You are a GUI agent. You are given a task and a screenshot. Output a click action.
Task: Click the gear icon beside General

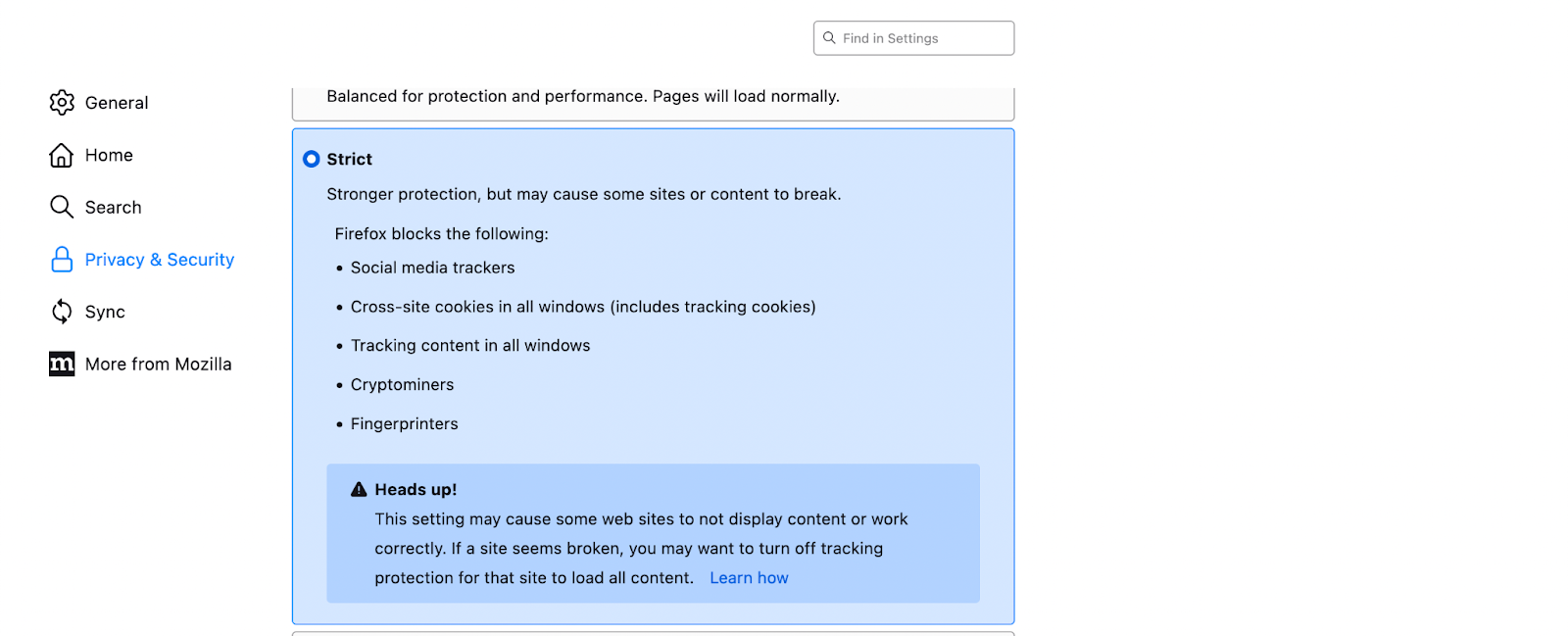62,103
